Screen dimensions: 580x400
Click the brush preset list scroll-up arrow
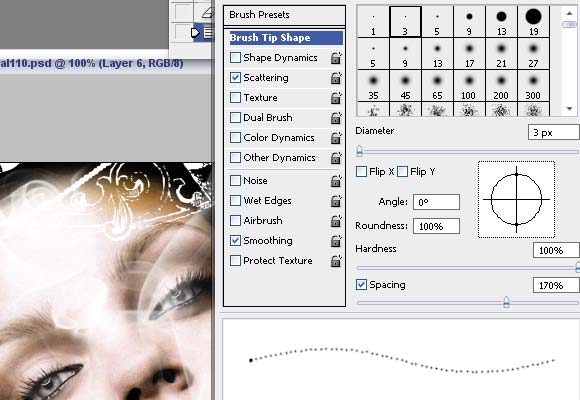click(x=569, y=13)
